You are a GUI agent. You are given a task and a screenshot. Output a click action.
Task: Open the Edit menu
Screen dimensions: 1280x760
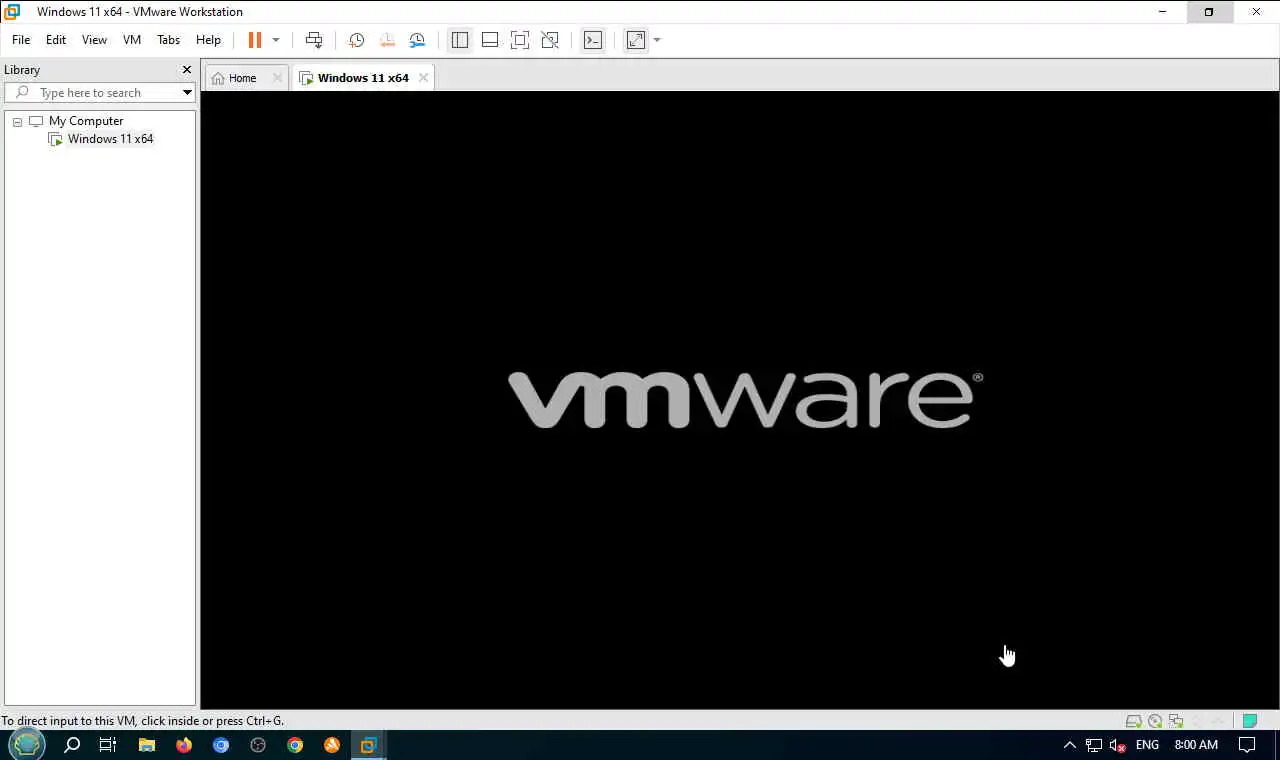(x=56, y=40)
